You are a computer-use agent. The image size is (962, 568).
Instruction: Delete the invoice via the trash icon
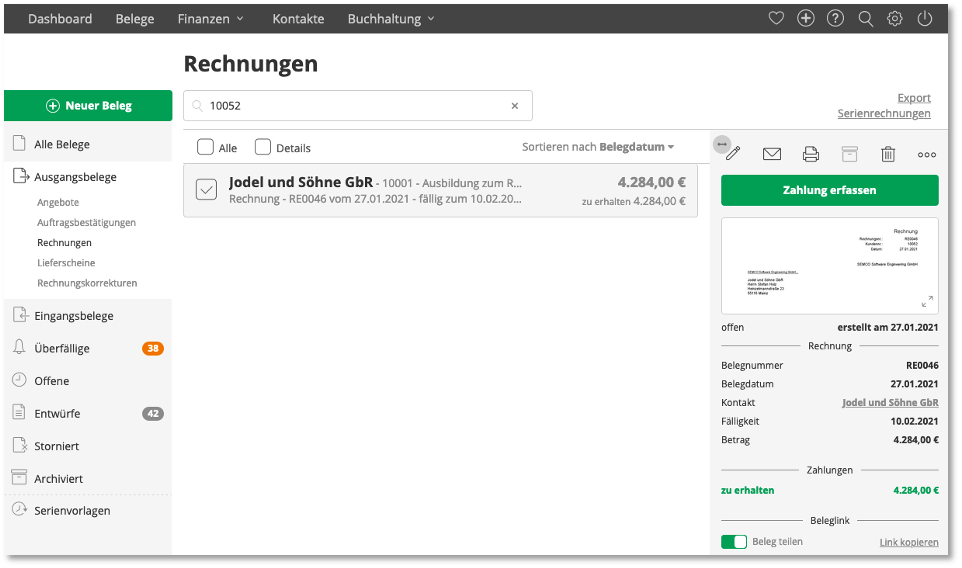[888, 154]
